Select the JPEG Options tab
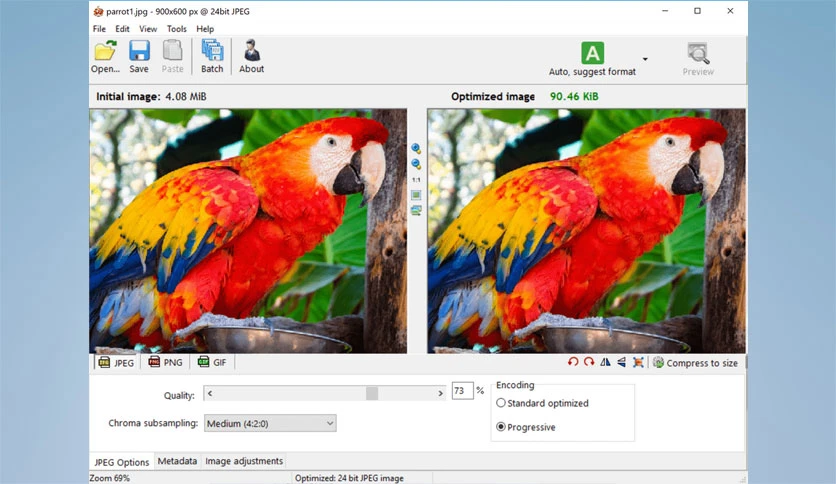The image size is (836, 484). pos(122,462)
